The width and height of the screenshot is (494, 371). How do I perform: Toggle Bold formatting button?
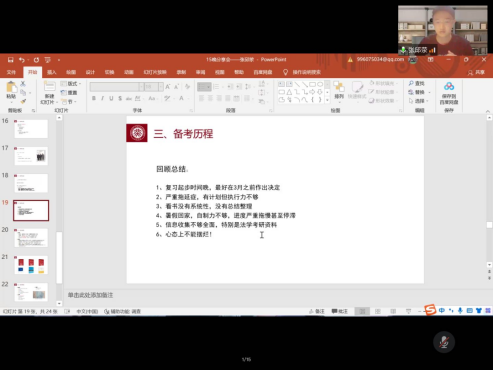pyautogui.click(x=94, y=98)
